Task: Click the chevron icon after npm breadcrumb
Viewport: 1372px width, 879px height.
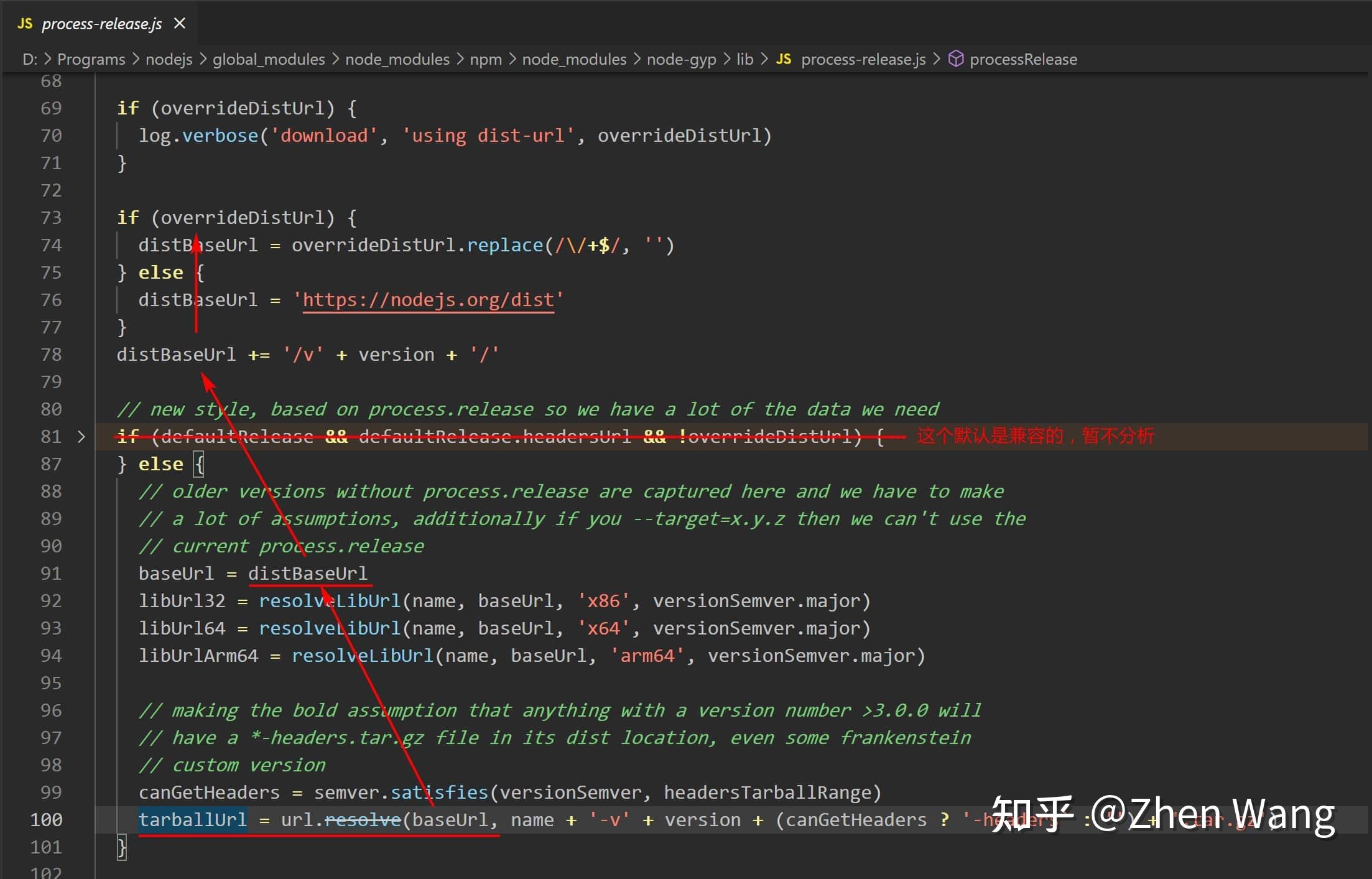Action: pyautogui.click(x=512, y=58)
